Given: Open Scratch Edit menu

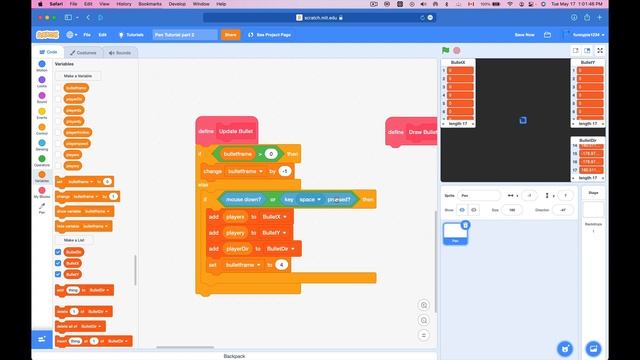Looking at the screenshot, I should (x=102, y=35).
